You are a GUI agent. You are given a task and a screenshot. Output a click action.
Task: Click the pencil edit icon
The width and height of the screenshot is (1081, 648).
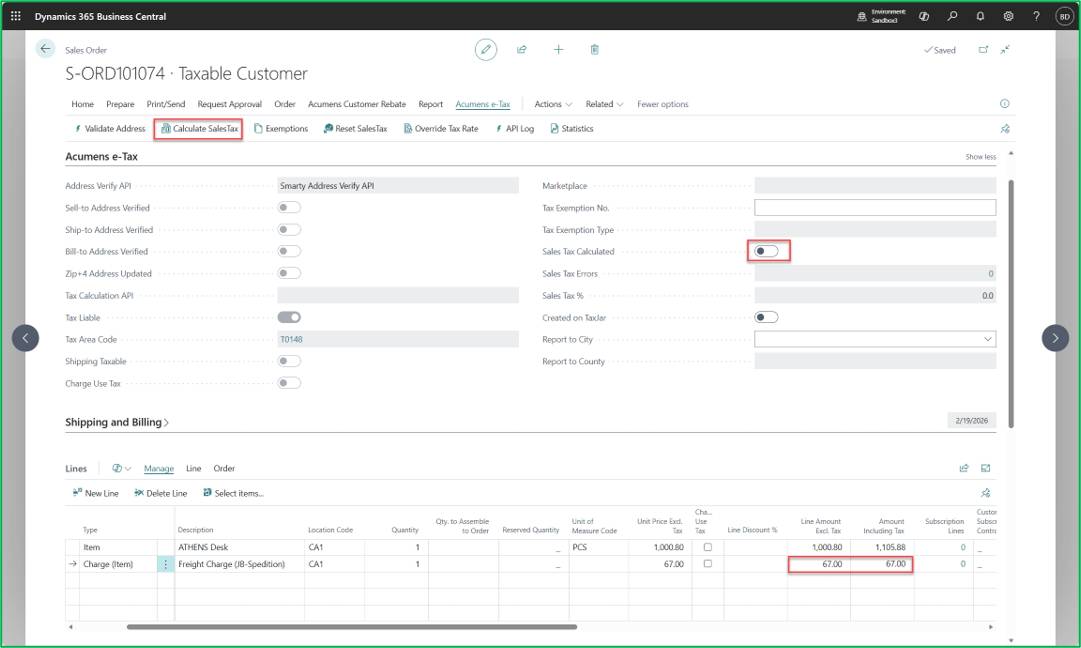coord(485,50)
